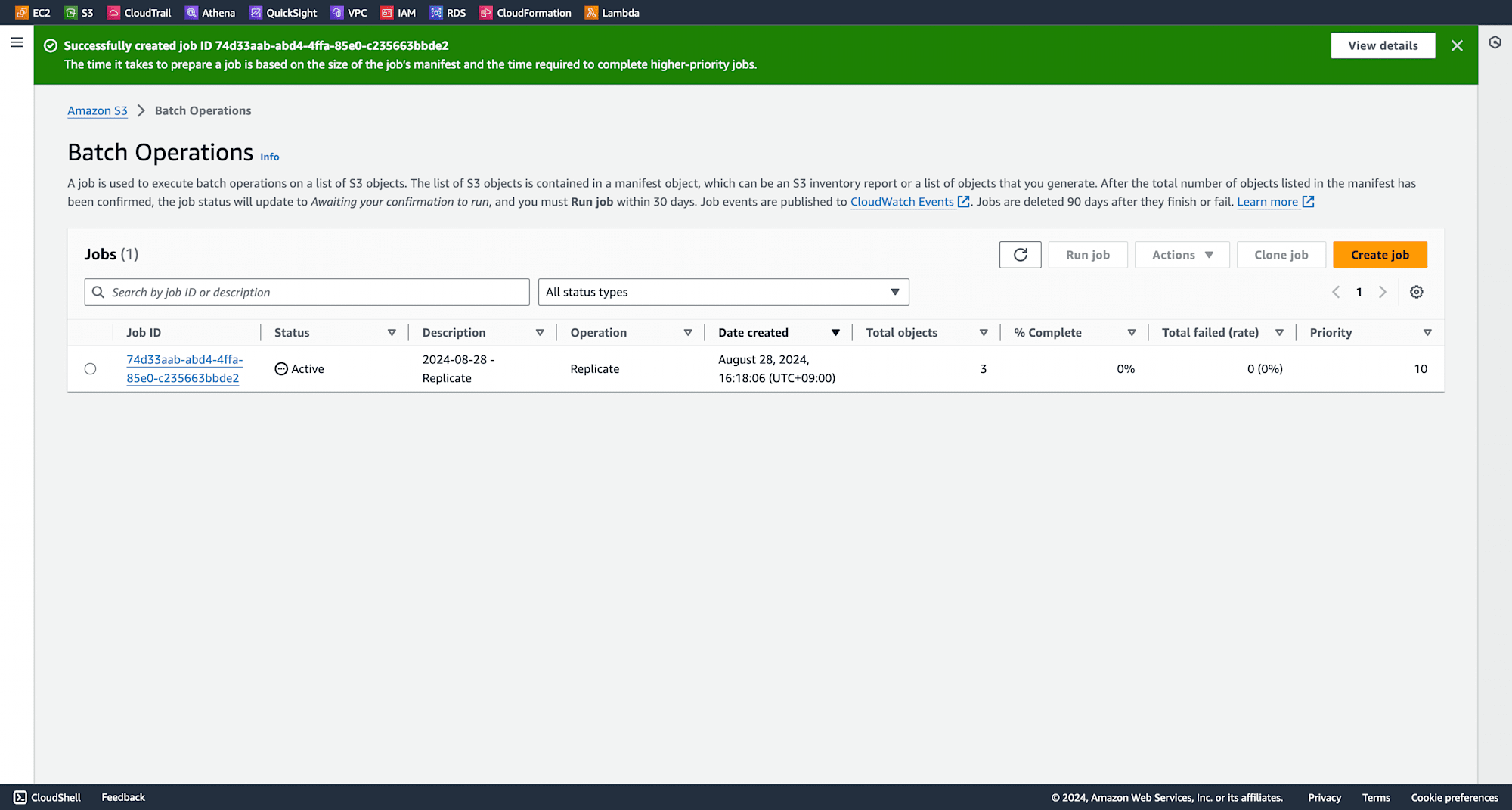Open the QuickSight service shortcut

[283, 13]
